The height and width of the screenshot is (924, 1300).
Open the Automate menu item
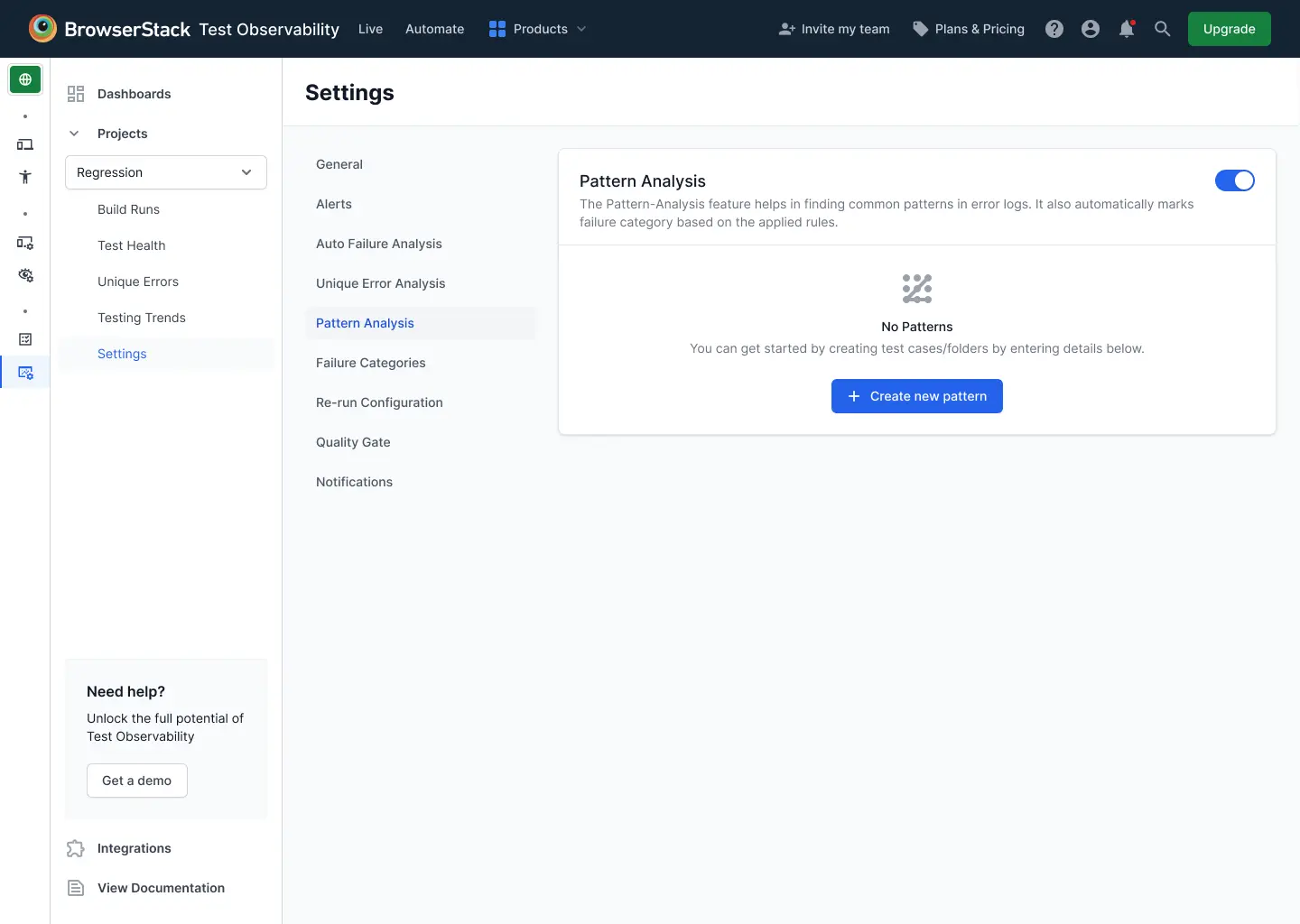coord(435,29)
